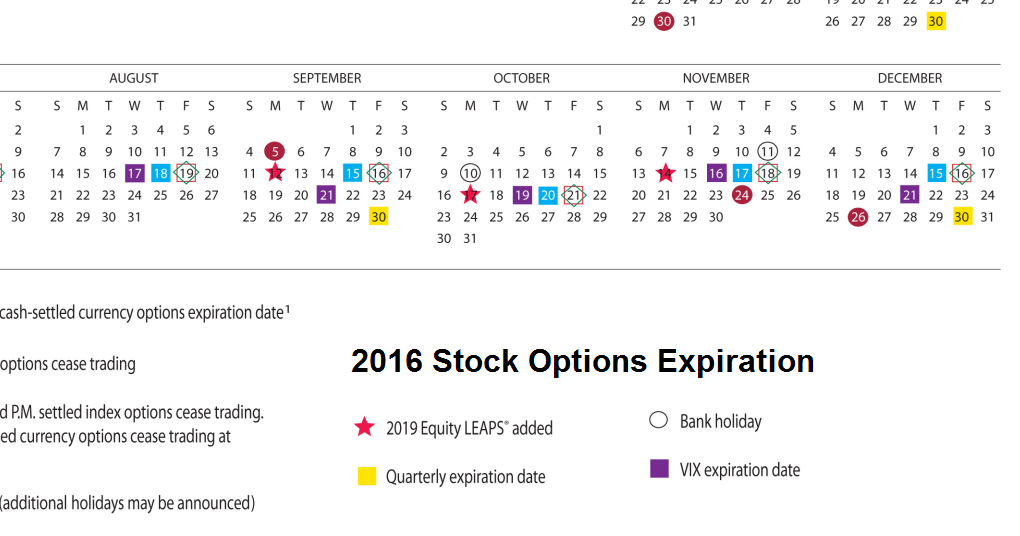Click red-circled November 24
1020x536 pixels.
742,195
